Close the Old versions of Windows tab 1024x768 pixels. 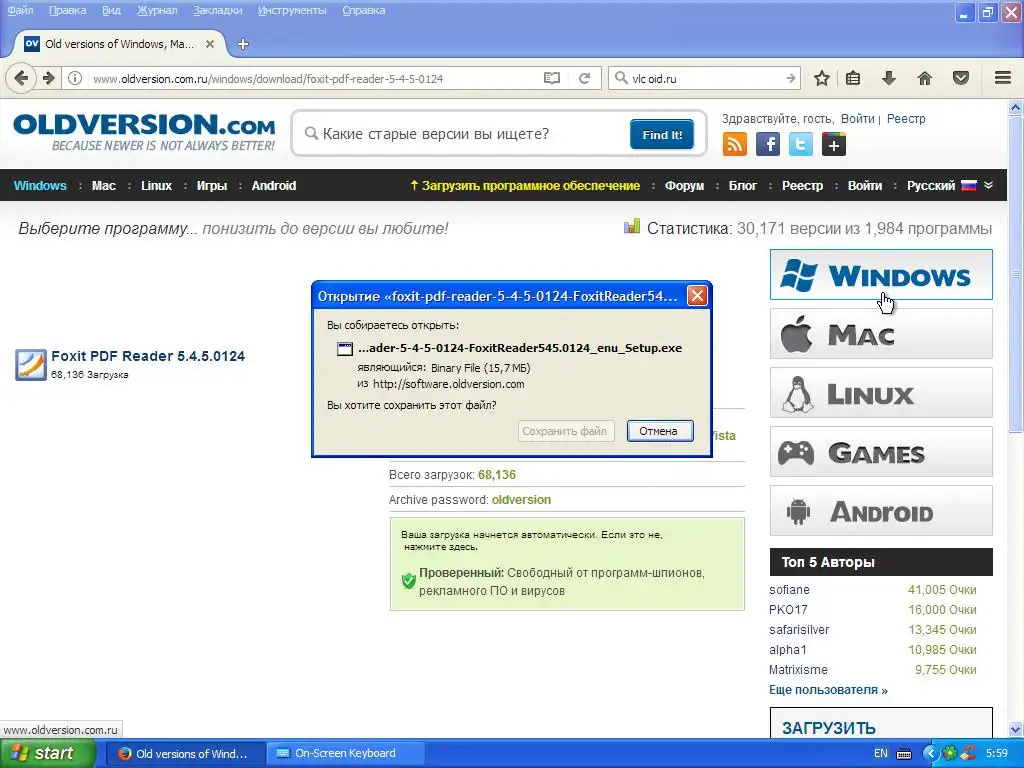210,44
